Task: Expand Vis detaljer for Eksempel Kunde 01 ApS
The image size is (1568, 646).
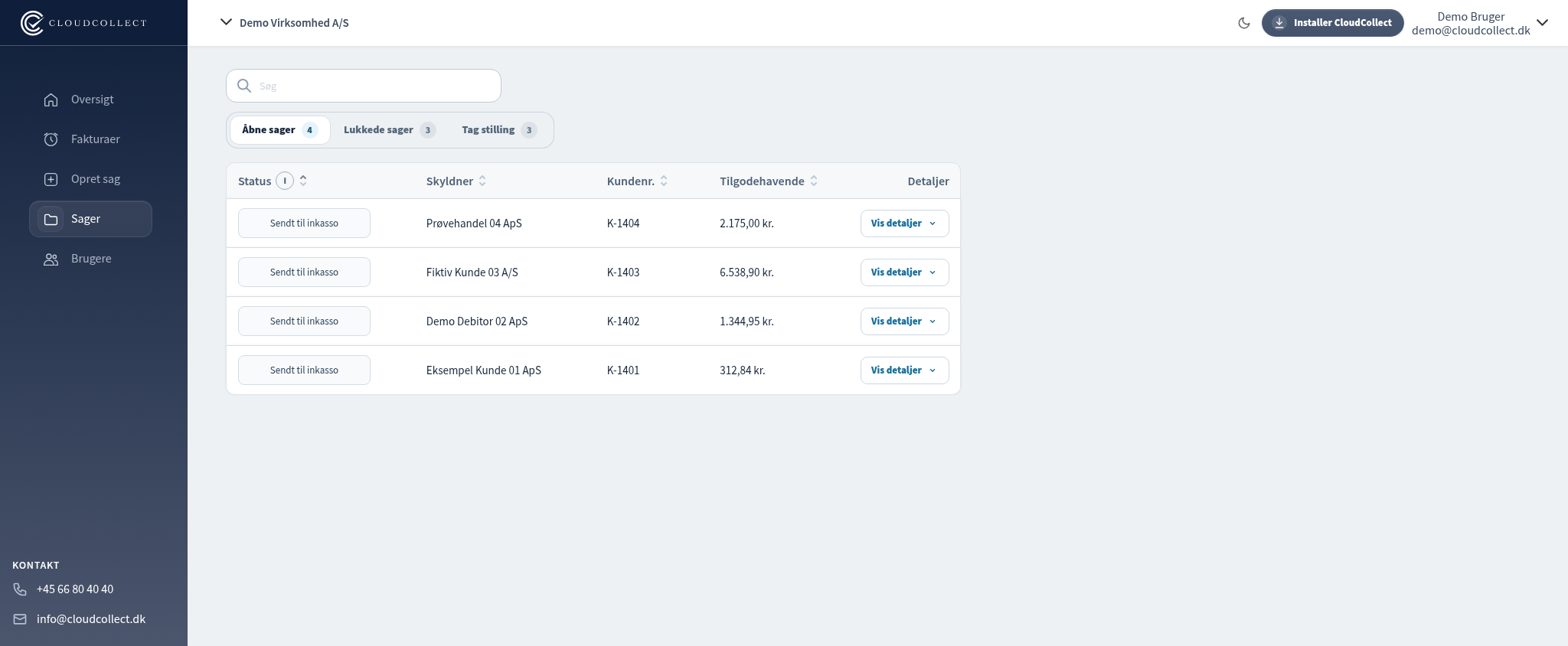Action: point(904,370)
